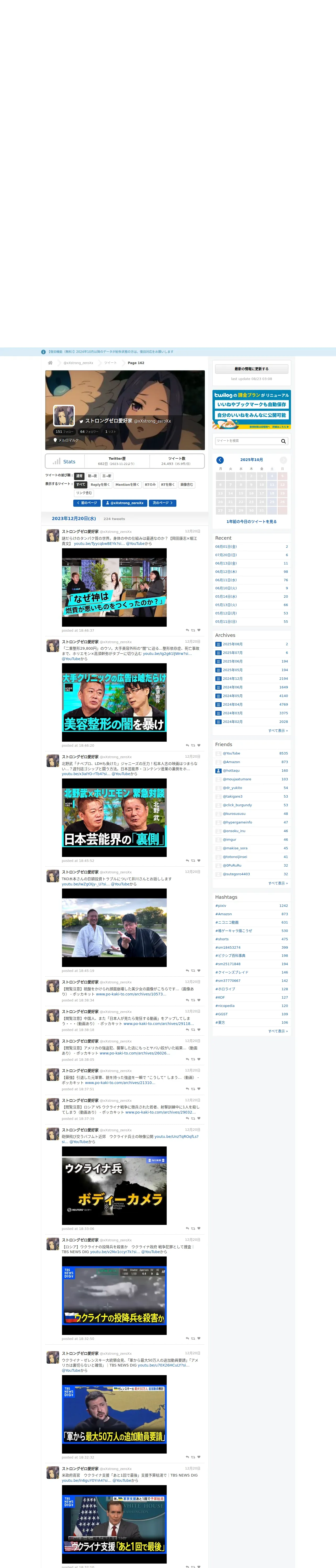The width and height of the screenshot is (336, 1568).
Task: Open twilog 課金プラン banner
Action: coord(251,410)
